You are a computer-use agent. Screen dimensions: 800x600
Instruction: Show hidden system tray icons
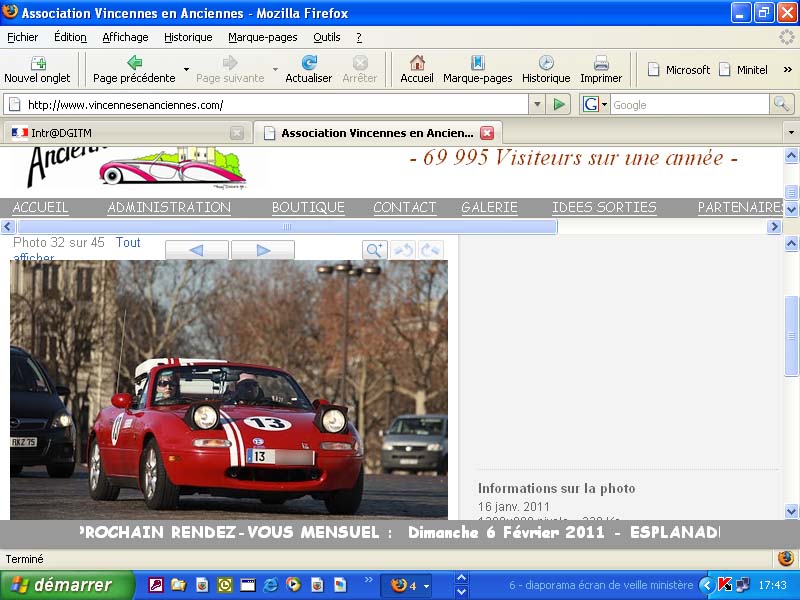pyautogui.click(x=707, y=585)
